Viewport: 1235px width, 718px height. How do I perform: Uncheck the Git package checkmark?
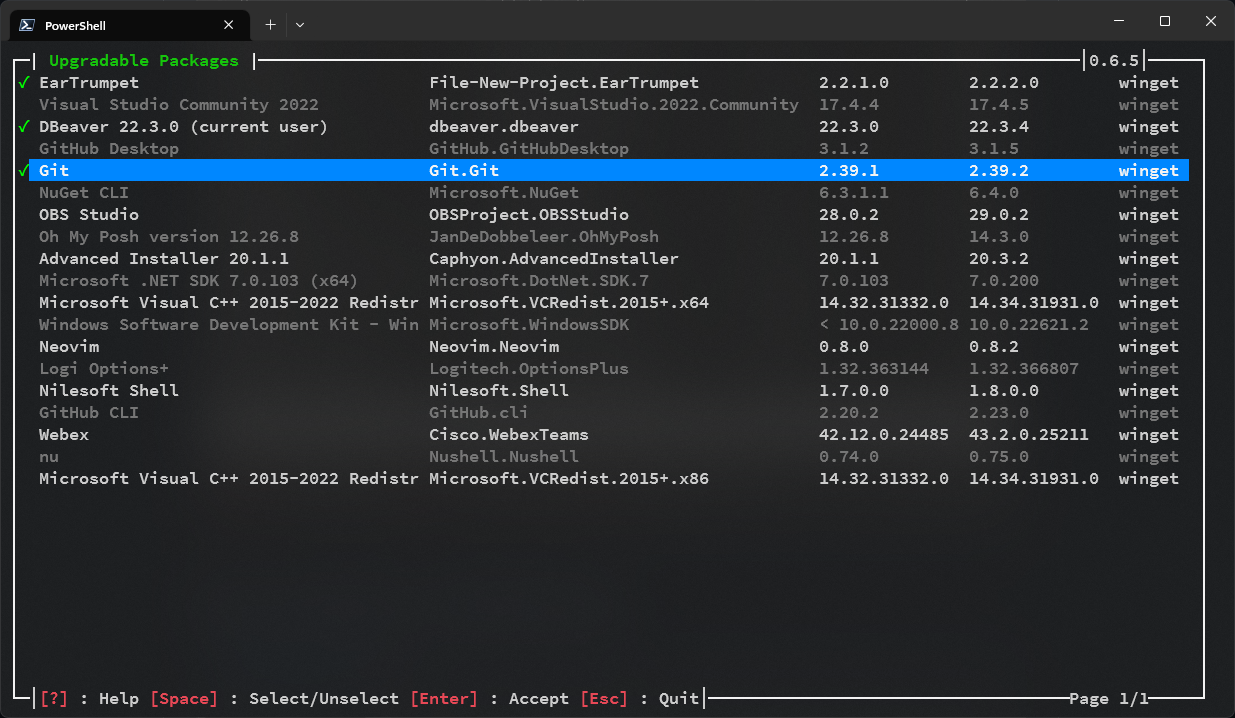coord(24,171)
